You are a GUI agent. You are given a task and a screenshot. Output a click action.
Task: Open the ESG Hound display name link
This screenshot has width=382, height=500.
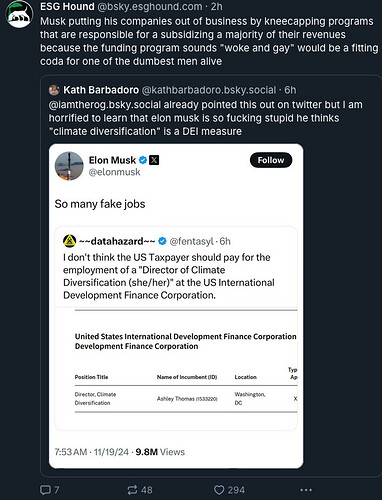(x=67, y=7)
